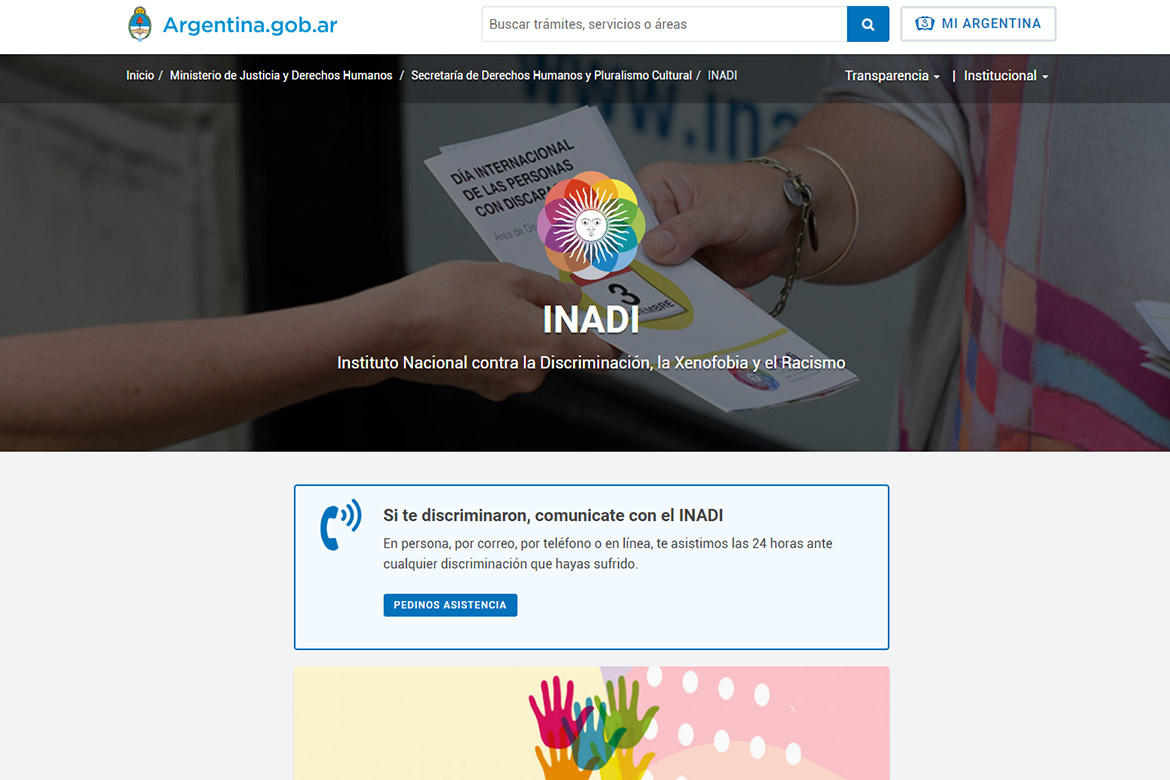Click the ID card icon in Mi Argentina

pyautogui.click(x=925, y=24)
